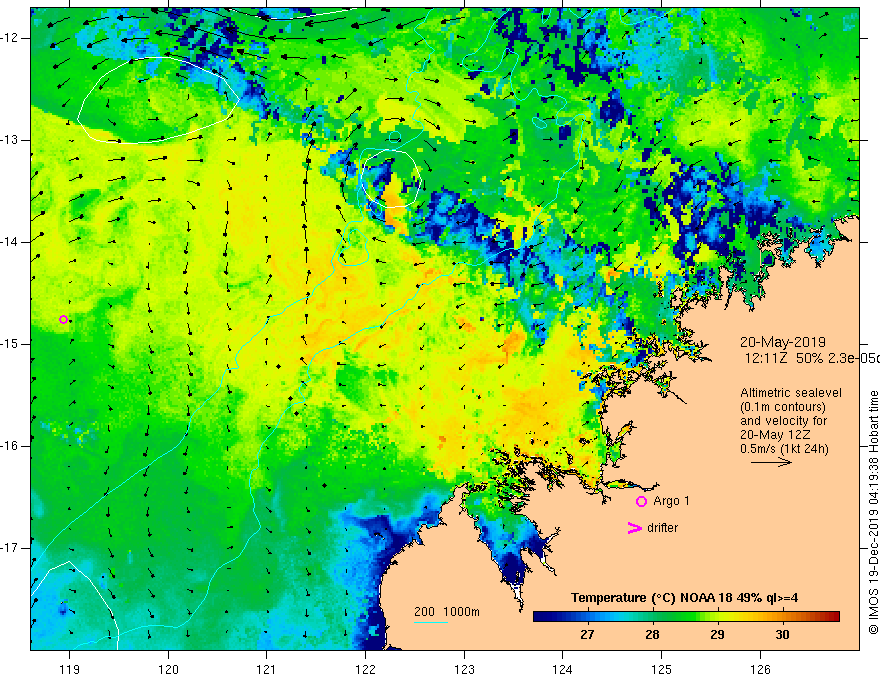Click the '125' longitude axis label
880x680 pixels.
pyautogui.click(x=662, y=669)
